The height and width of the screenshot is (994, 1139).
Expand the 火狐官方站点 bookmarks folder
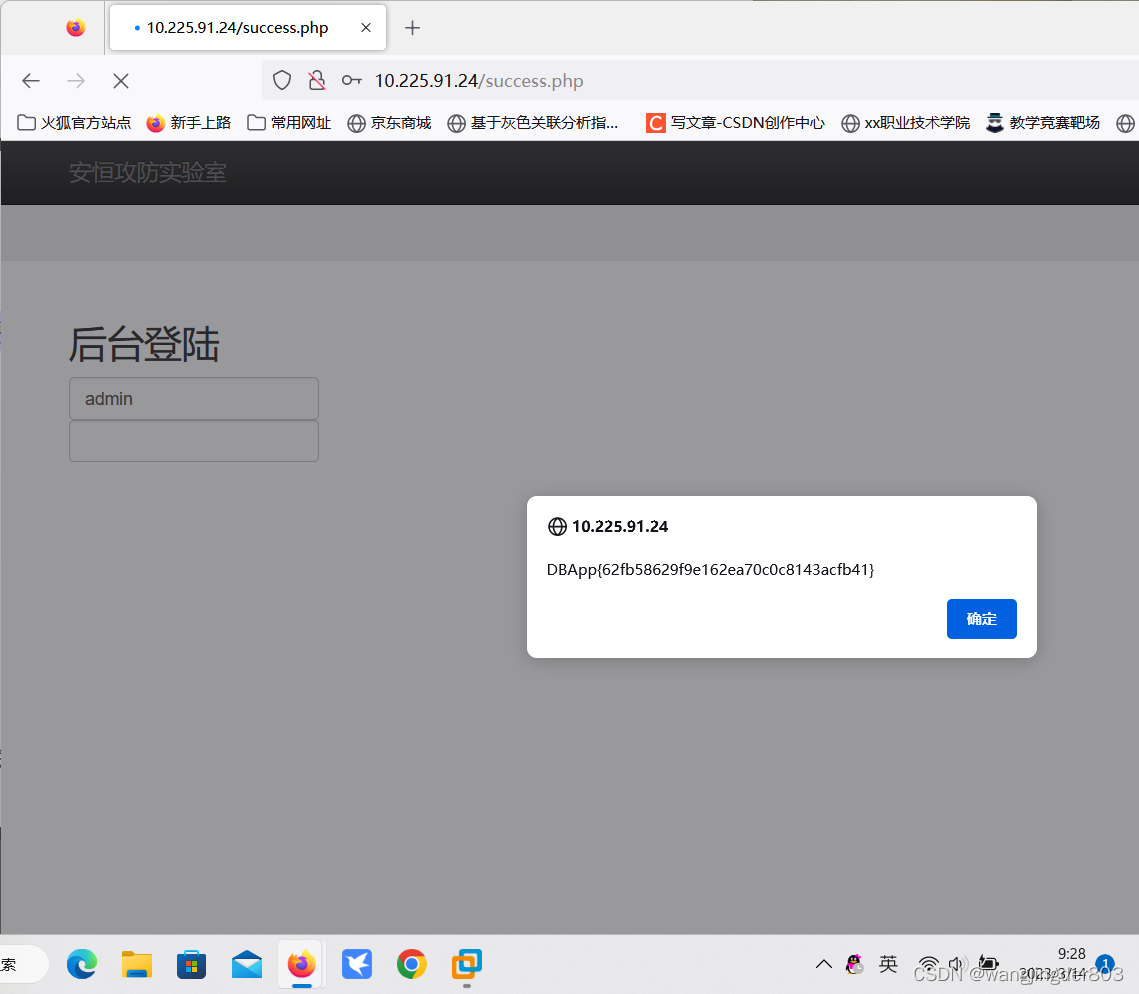pyautogui.click(x=74, y=122)
